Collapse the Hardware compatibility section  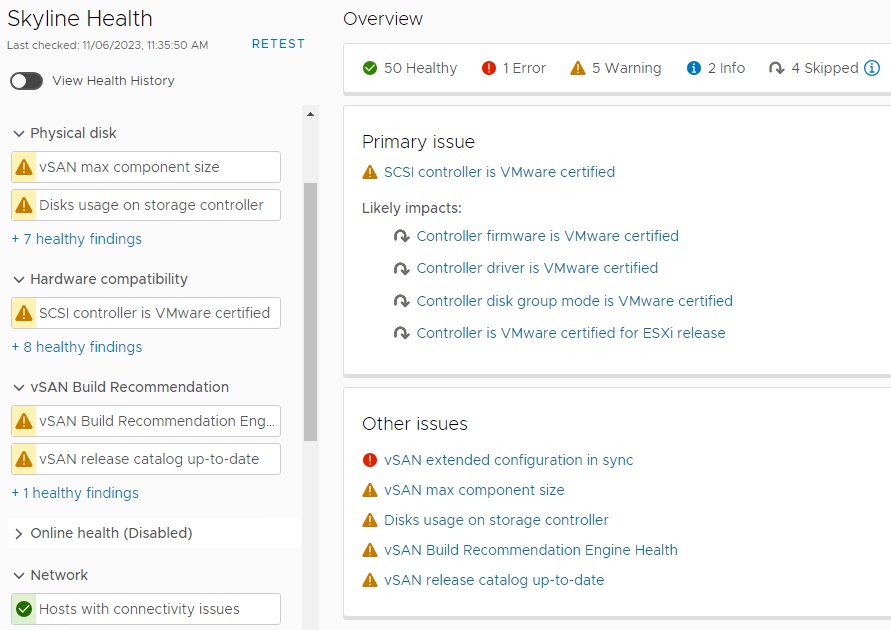point(19,279)
